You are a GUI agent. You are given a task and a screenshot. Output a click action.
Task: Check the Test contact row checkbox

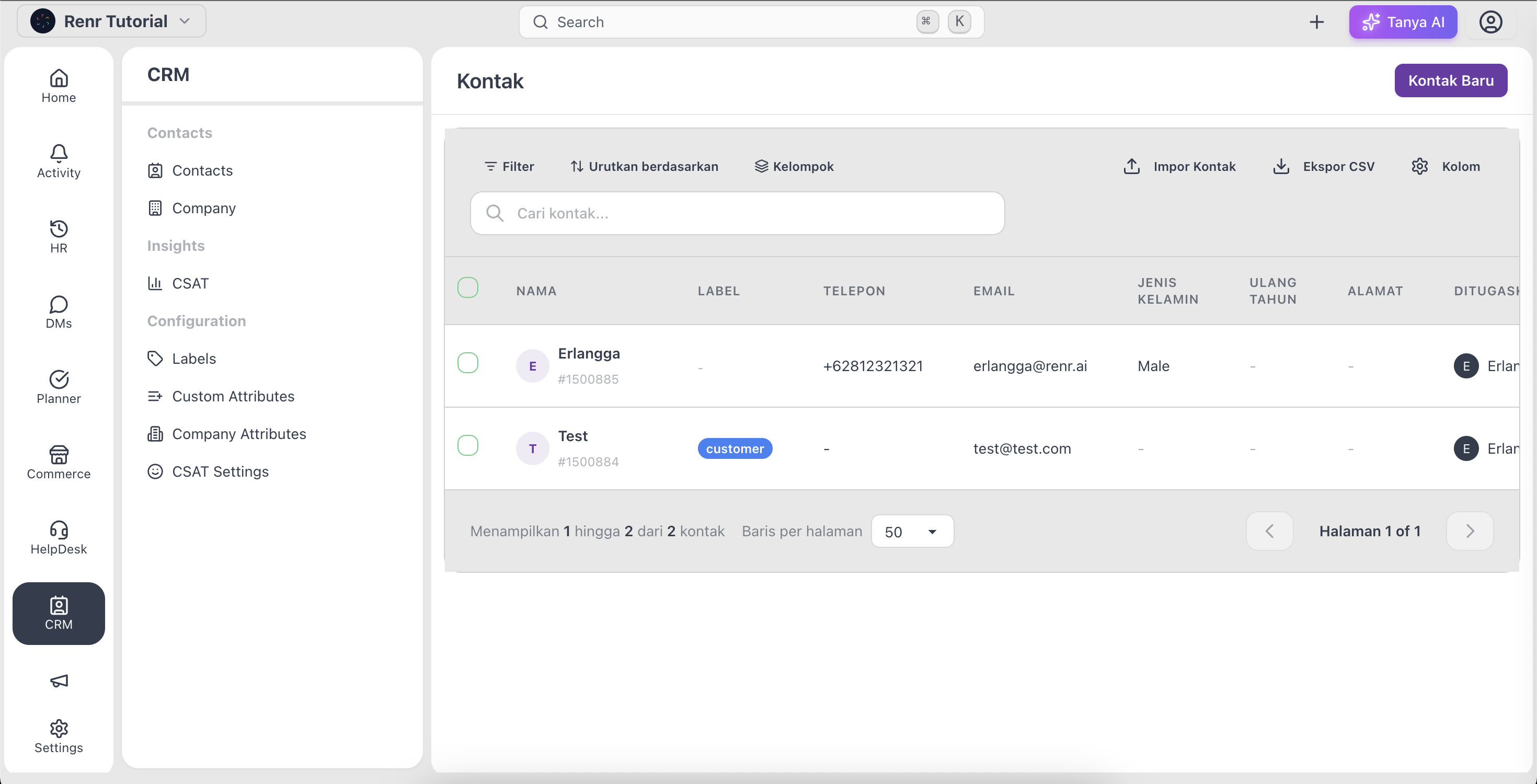(x=468, y=445)
